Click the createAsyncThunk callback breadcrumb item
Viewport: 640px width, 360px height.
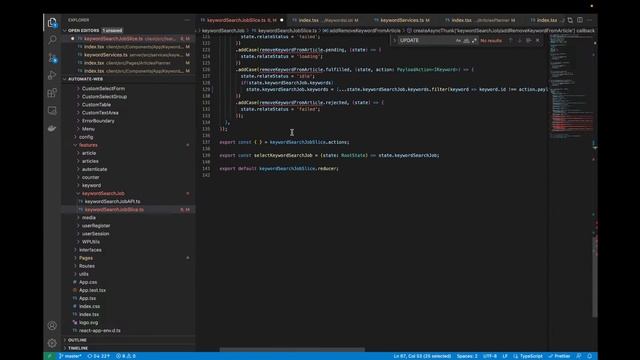click(500, 31)
